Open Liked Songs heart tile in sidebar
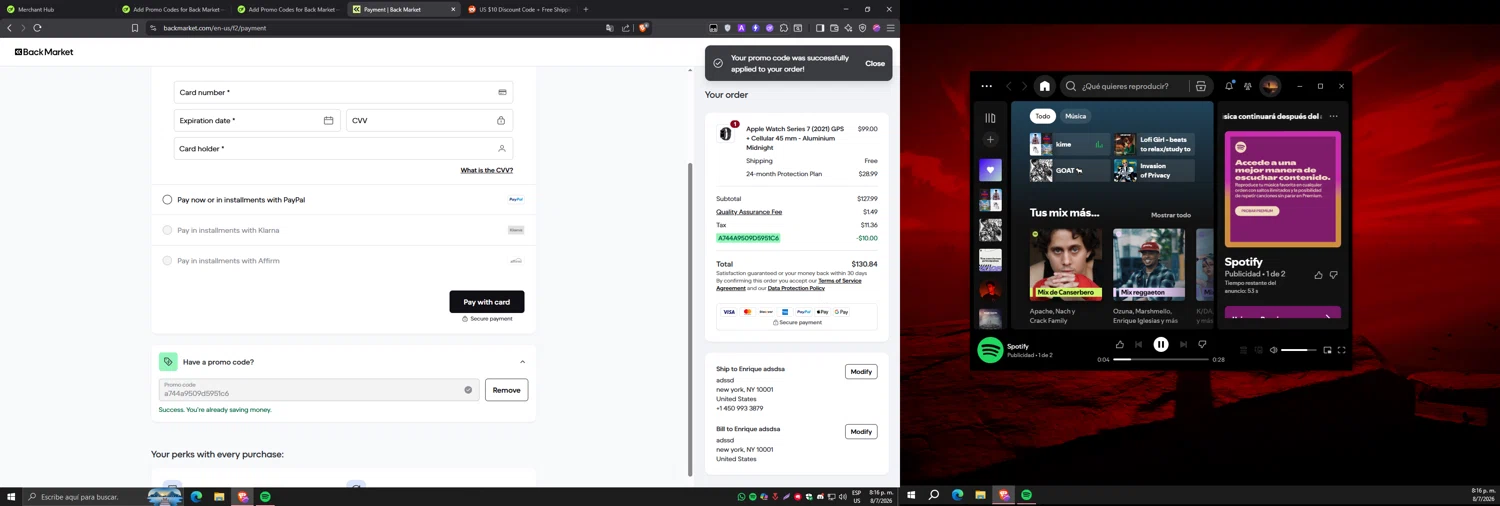 pyautogui.click(x=990, y=170)
